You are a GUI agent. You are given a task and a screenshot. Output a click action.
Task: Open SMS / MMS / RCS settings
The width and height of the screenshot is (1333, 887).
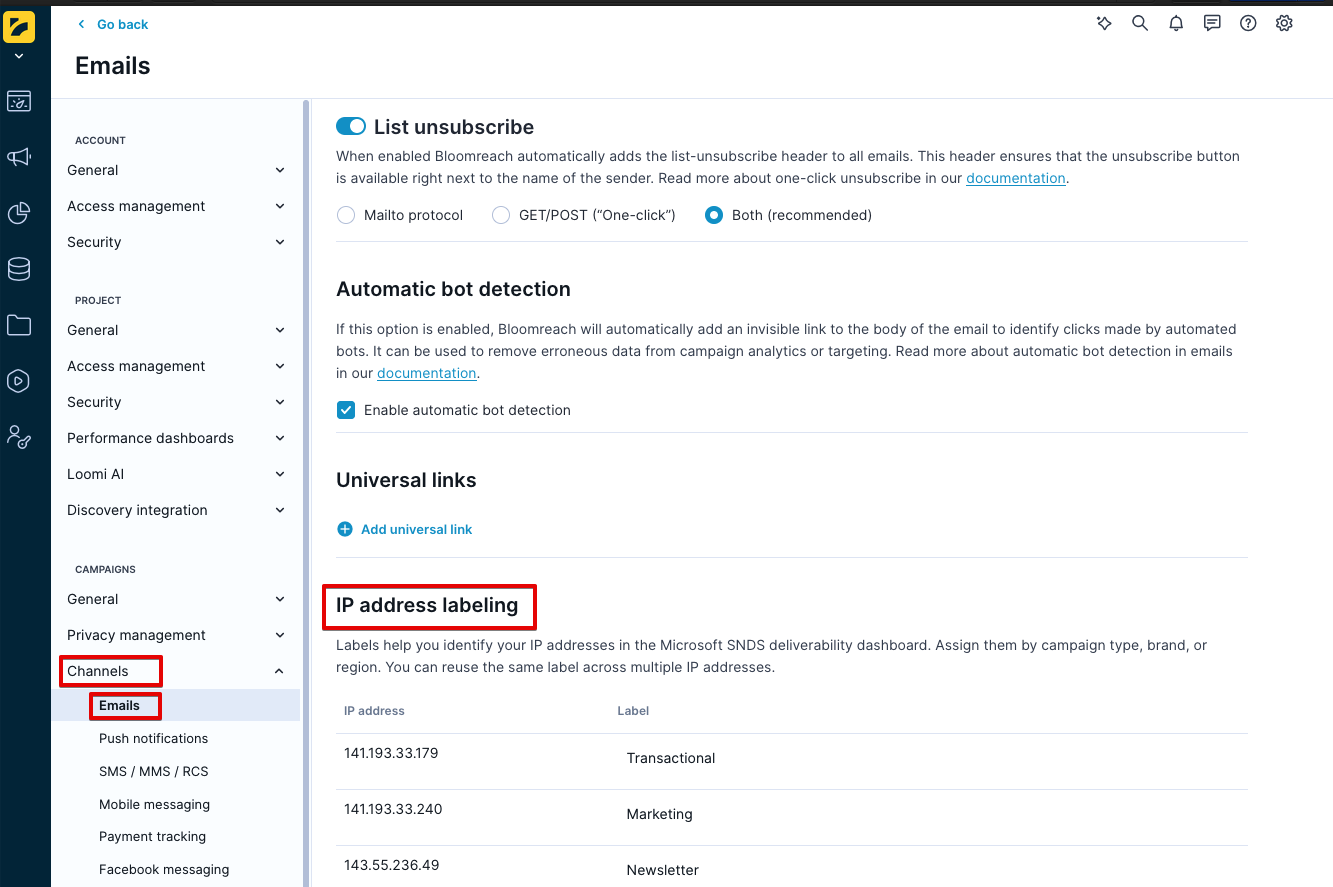click(x=153, y=771)
